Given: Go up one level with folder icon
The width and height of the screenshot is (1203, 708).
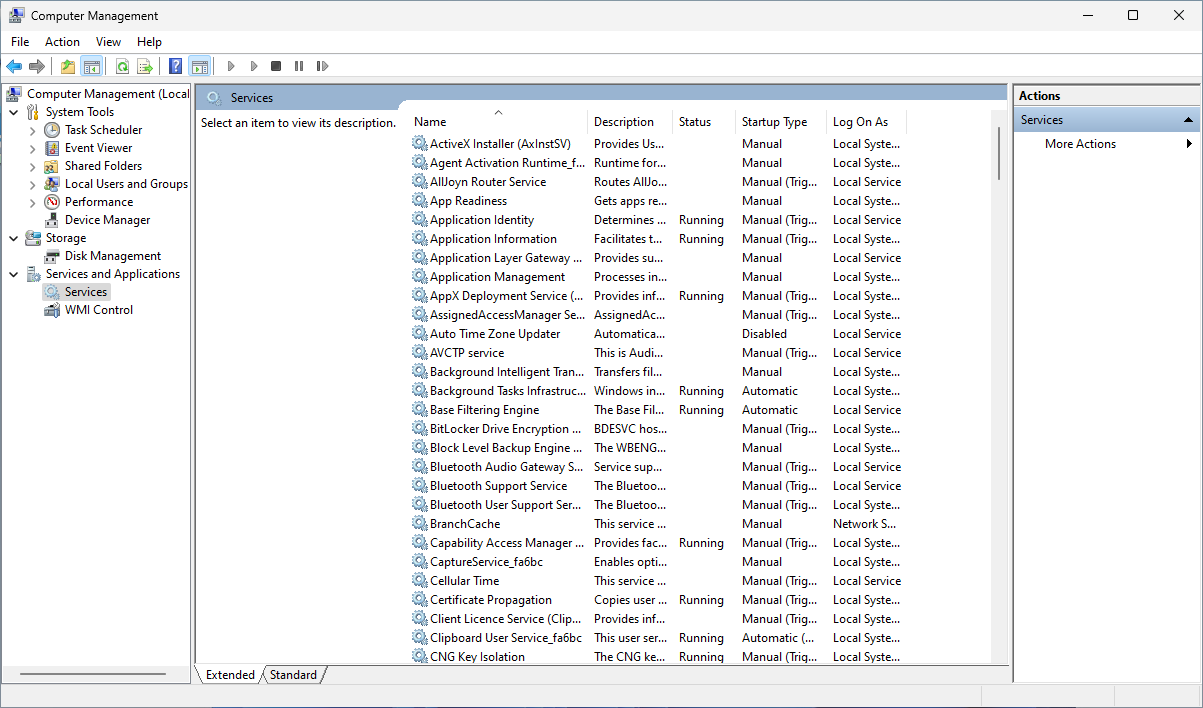Looking at the screenshot, I should (68, 66).
